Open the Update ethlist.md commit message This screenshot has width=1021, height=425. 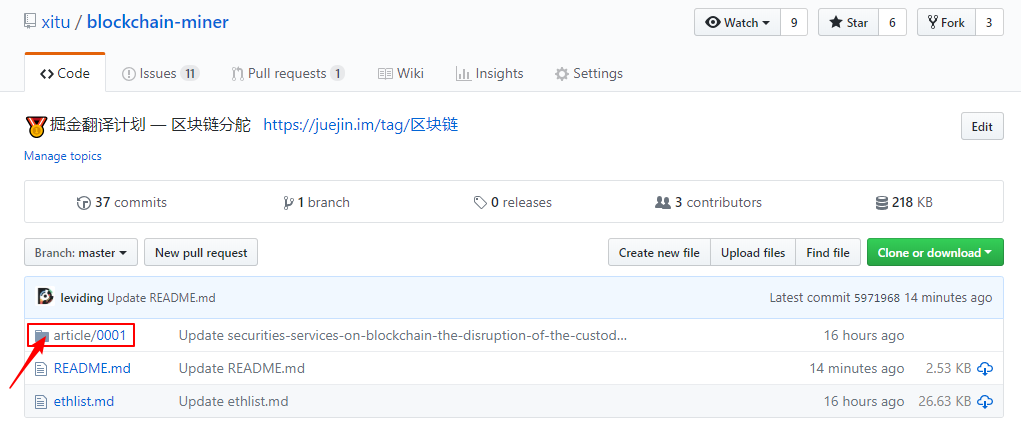click(234, 402)
